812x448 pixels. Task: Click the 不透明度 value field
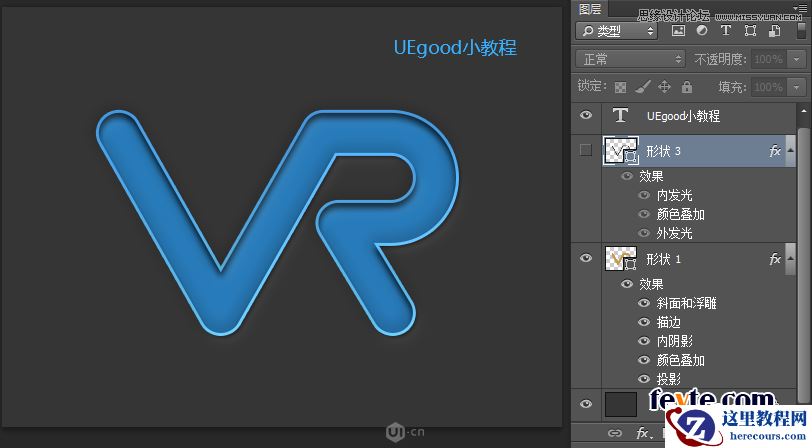pyautogui.click(x=768, y=59)
